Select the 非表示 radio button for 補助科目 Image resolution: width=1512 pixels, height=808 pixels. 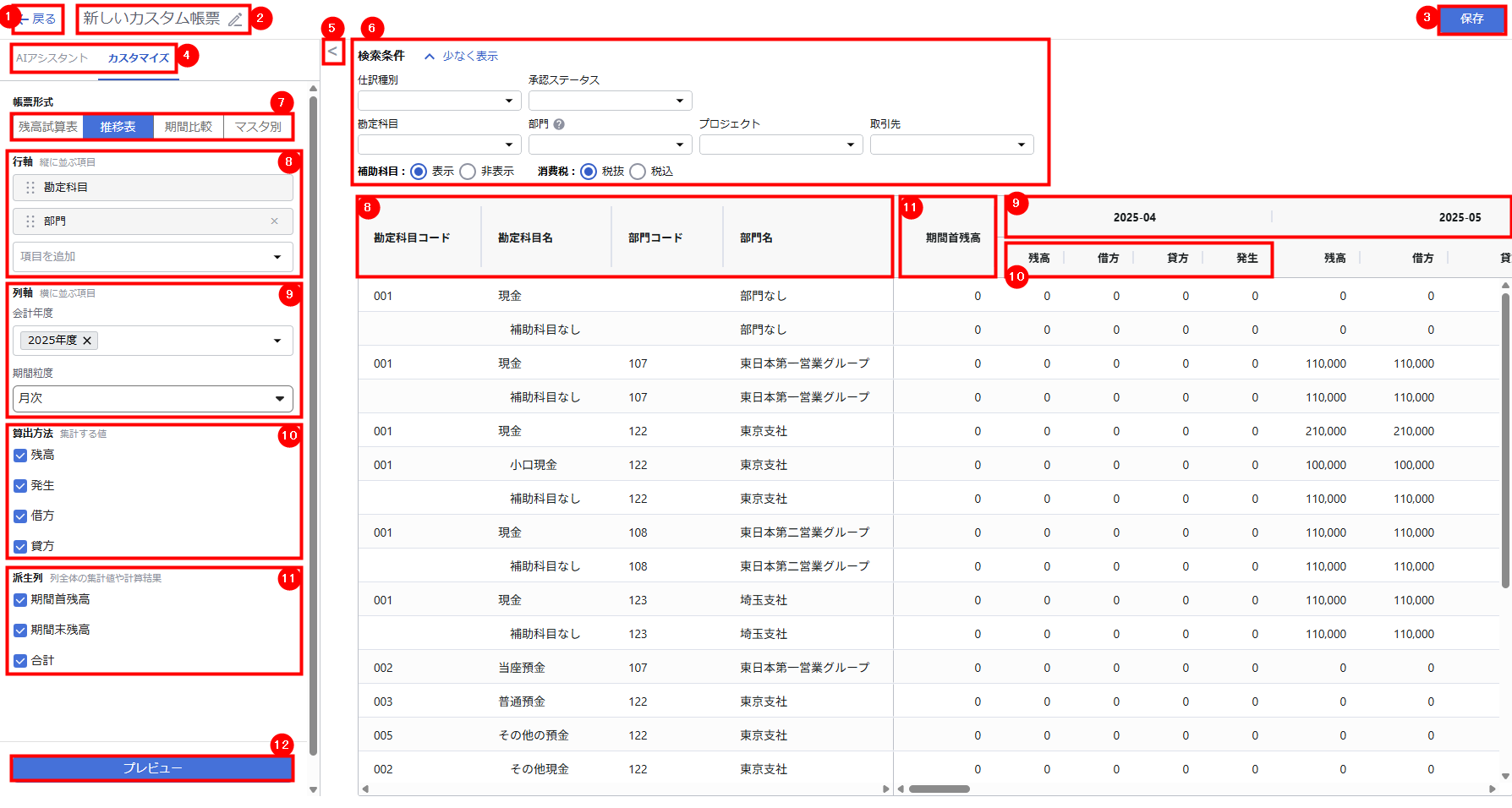(468, 172)
